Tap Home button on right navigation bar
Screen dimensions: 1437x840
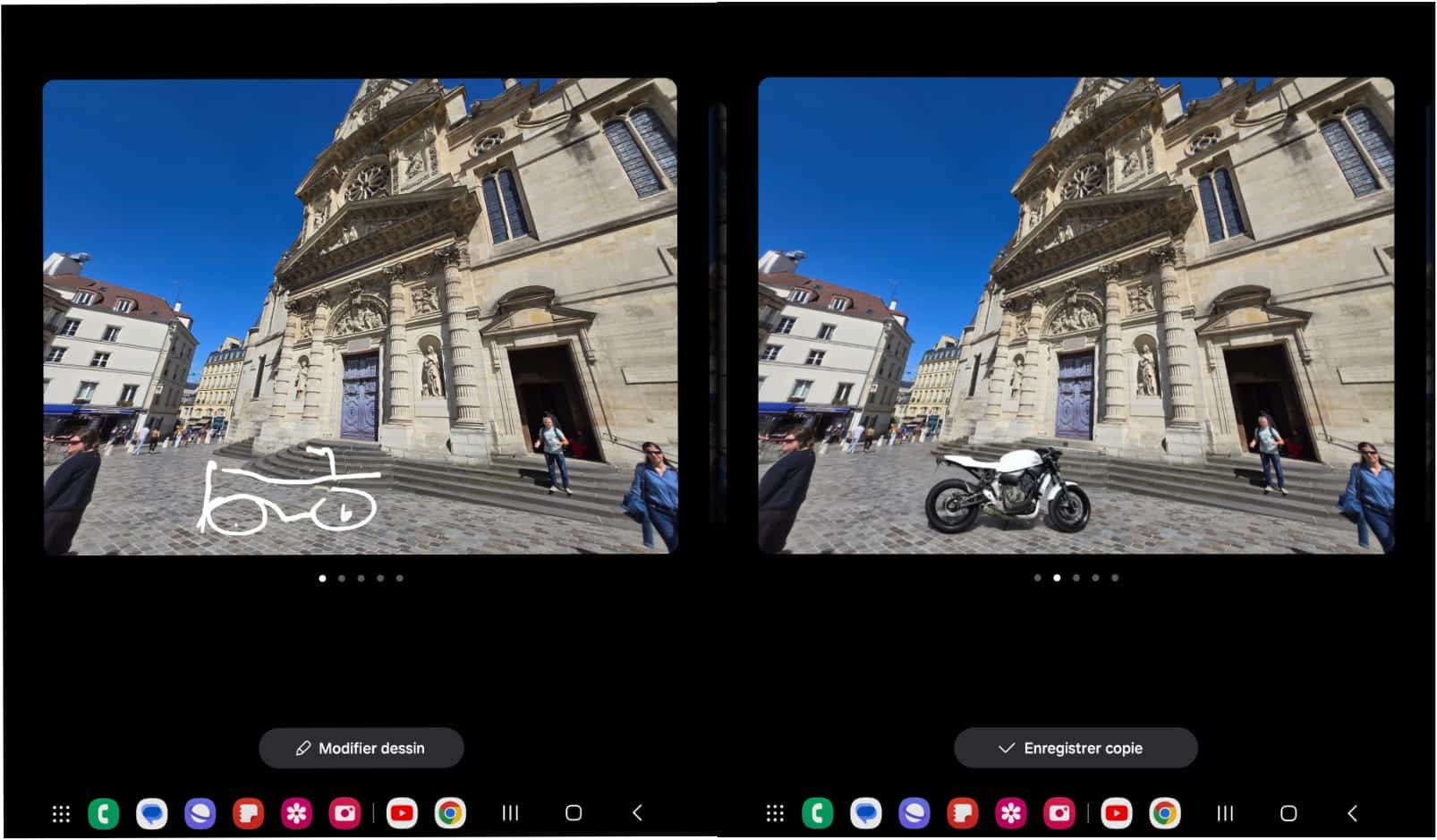(1288, 813)
